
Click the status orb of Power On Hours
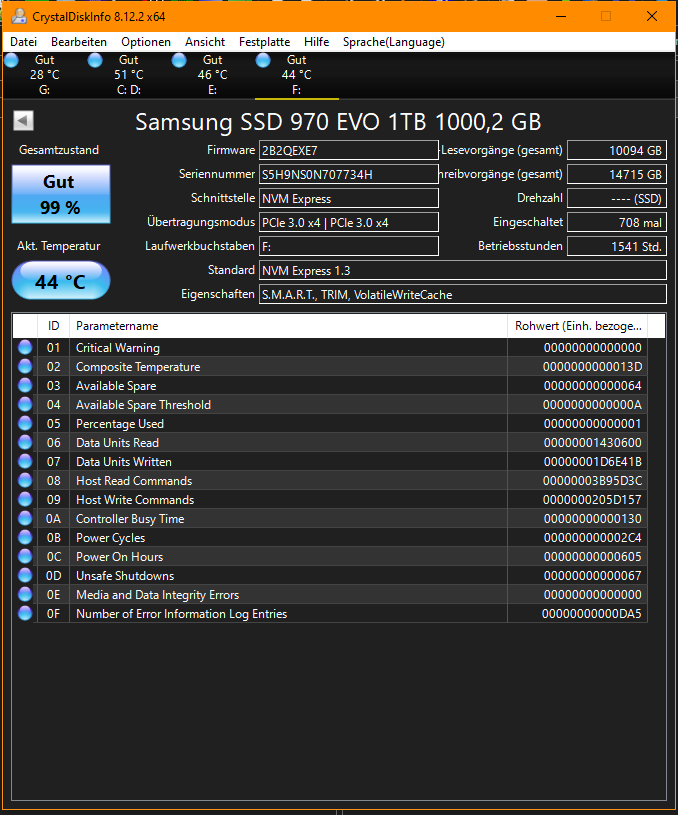(x=25, y=556)
